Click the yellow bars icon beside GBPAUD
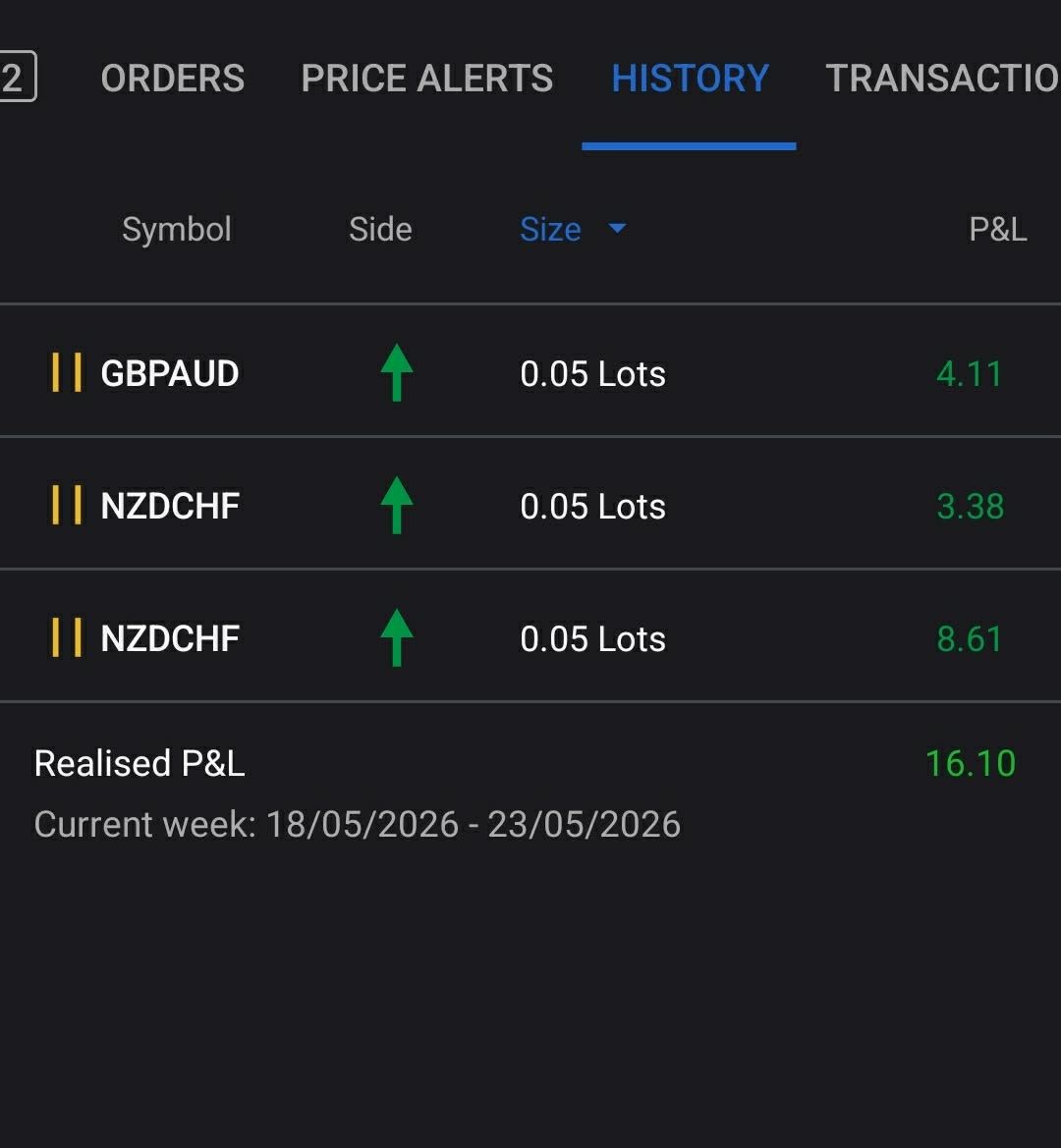 click(67, 372)
